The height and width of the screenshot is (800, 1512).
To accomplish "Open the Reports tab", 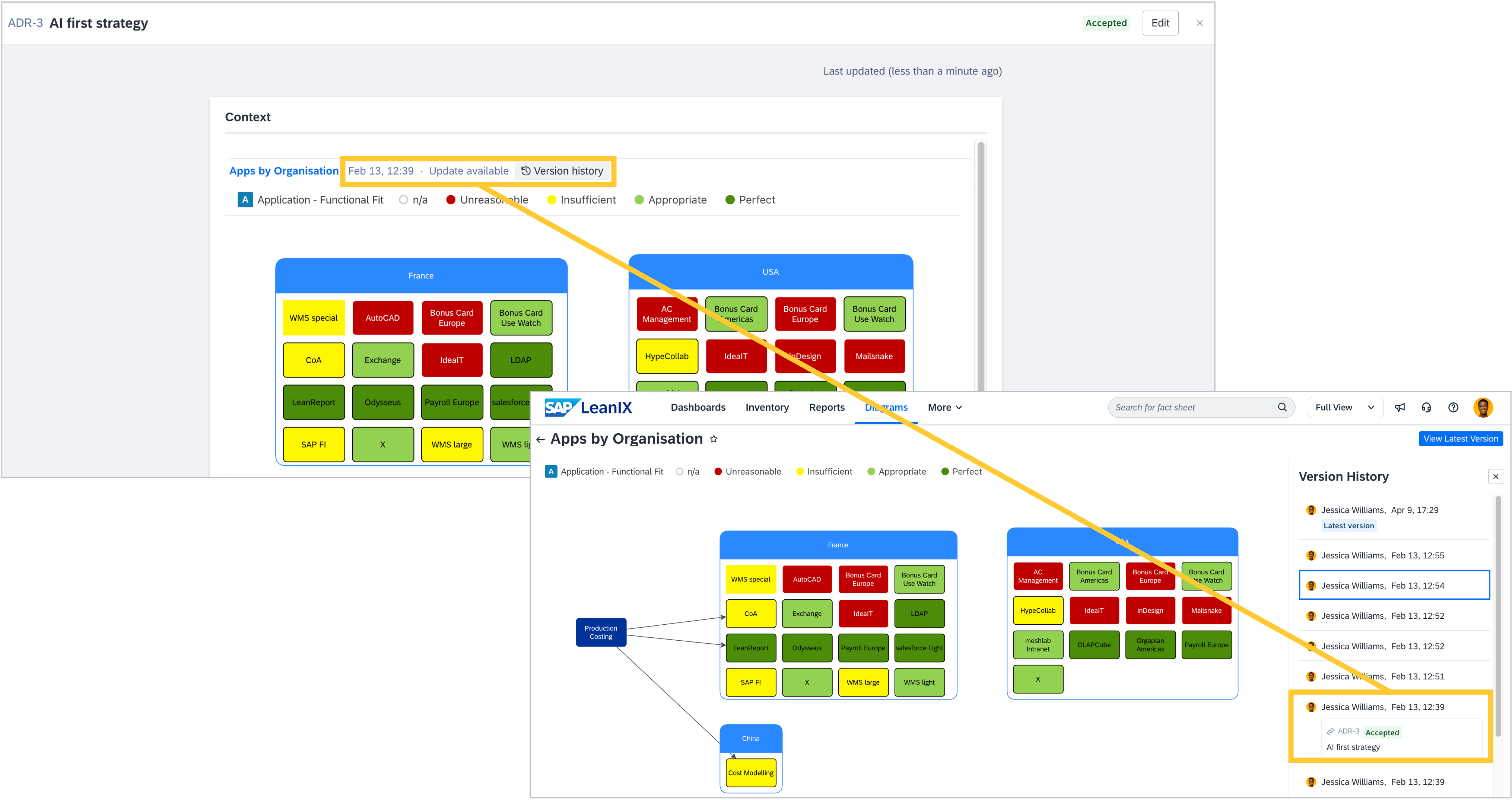I will point(826,408).
